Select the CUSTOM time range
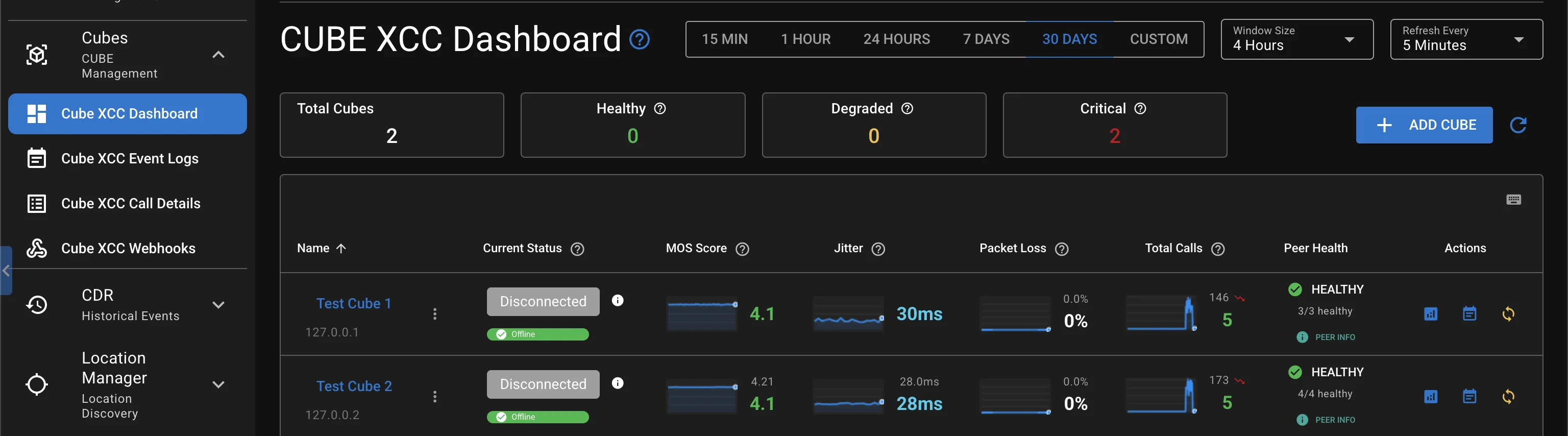 click(x=1158, y=40)
